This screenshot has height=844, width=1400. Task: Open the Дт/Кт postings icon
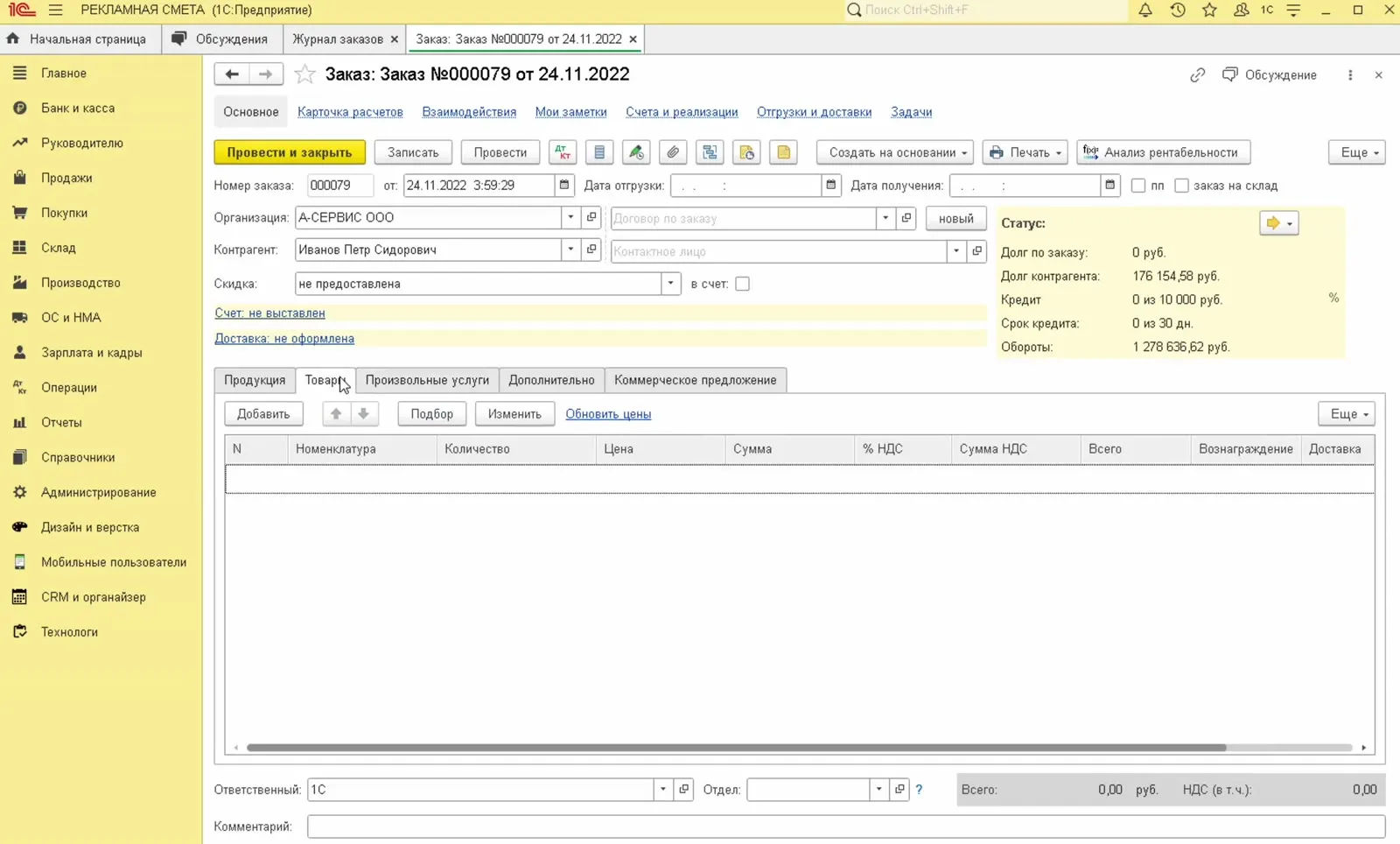tap(563, 152)
